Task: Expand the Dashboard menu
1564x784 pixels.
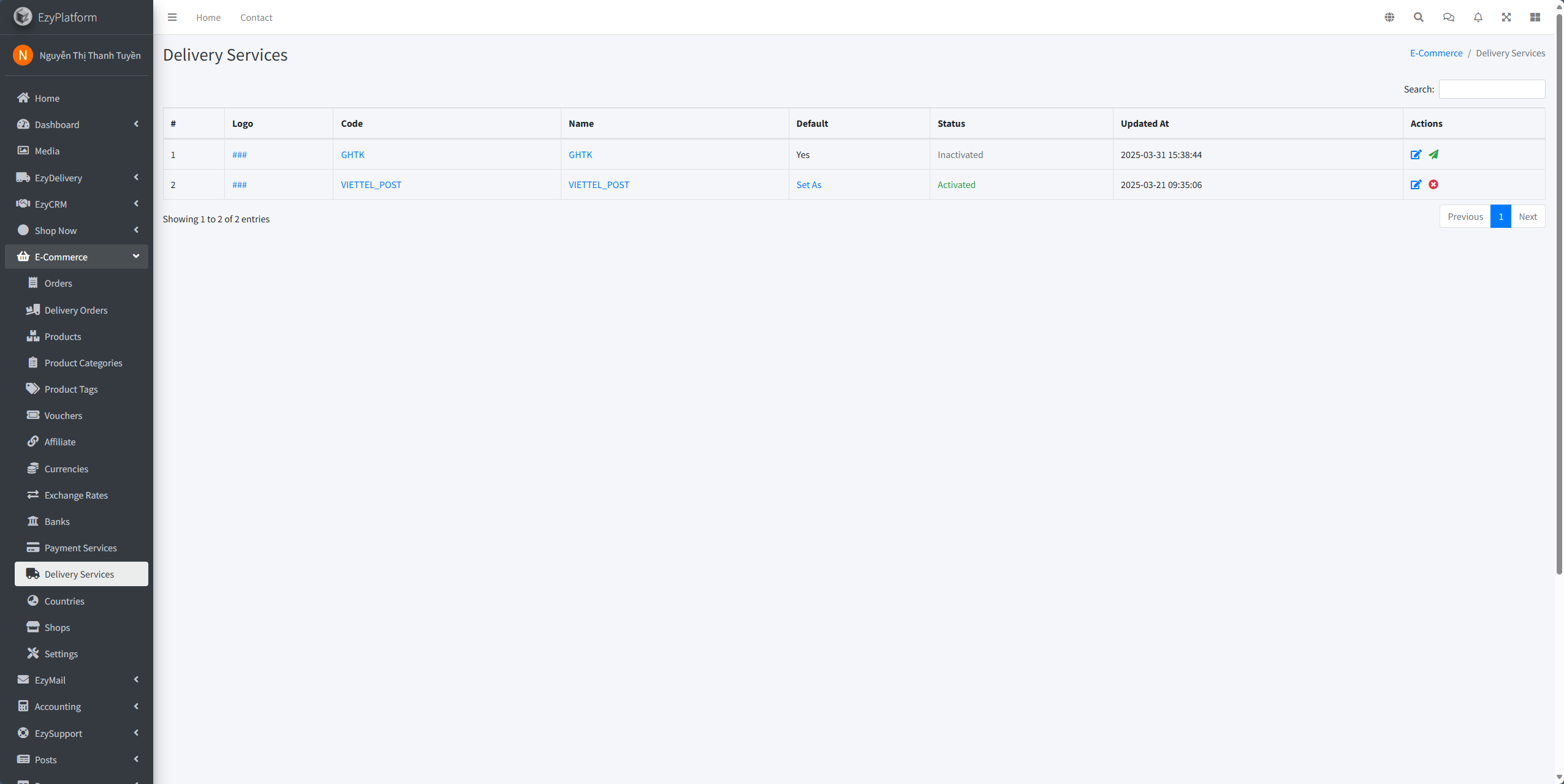Action: 77,124
